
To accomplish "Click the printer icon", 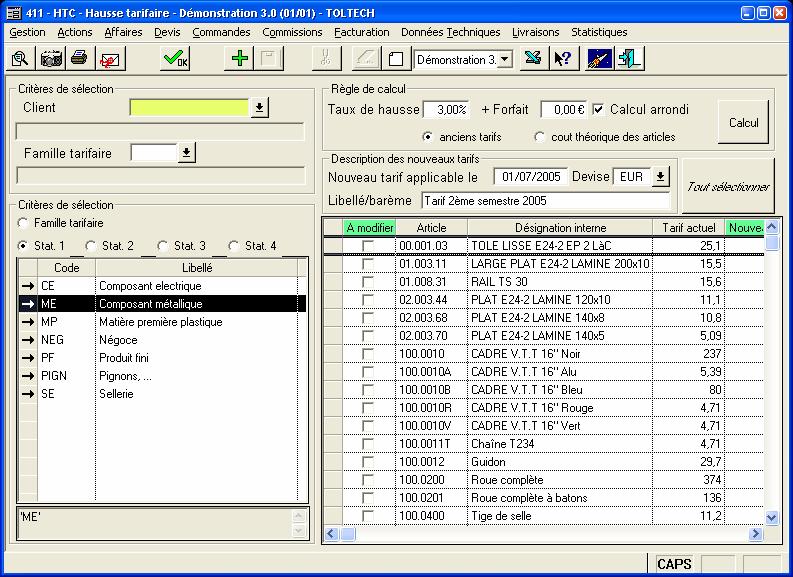I will click(x=79, y=59).
